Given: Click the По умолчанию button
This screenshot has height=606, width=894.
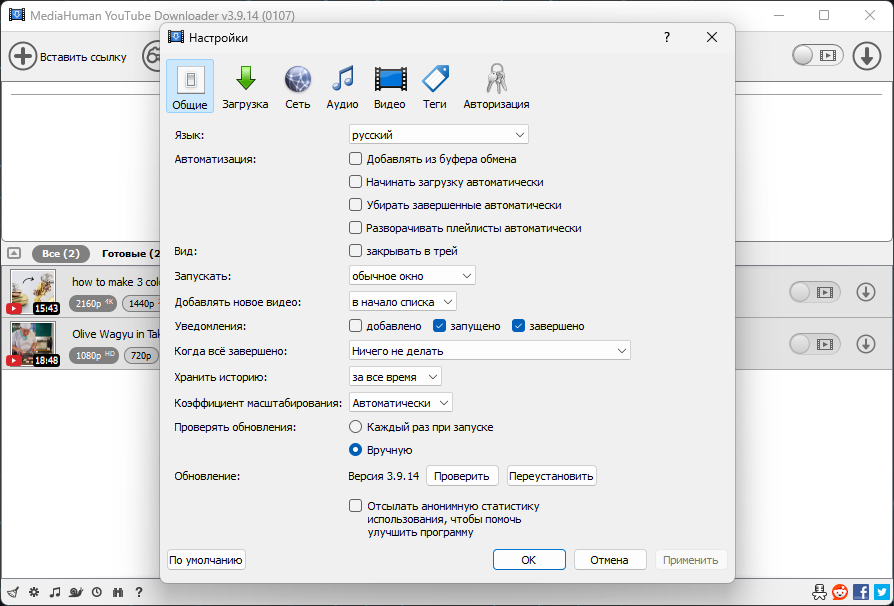Looking at the screenshot, I should tap(206, 560).
